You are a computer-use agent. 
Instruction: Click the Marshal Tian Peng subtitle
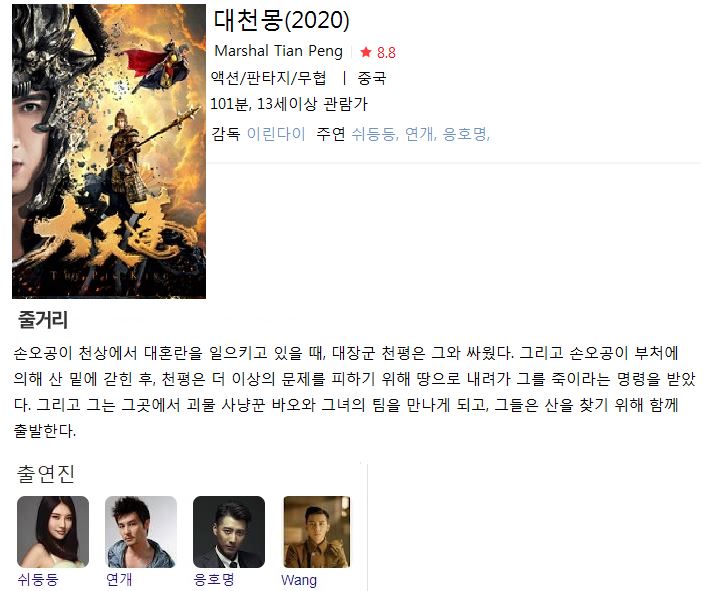[x=278, y=51]
